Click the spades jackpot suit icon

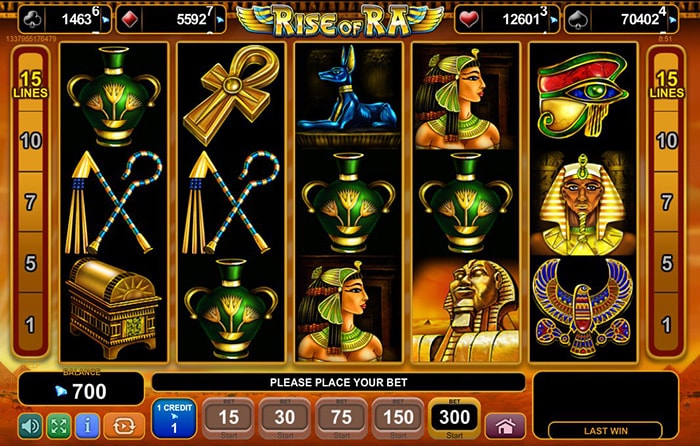(579, 20)
